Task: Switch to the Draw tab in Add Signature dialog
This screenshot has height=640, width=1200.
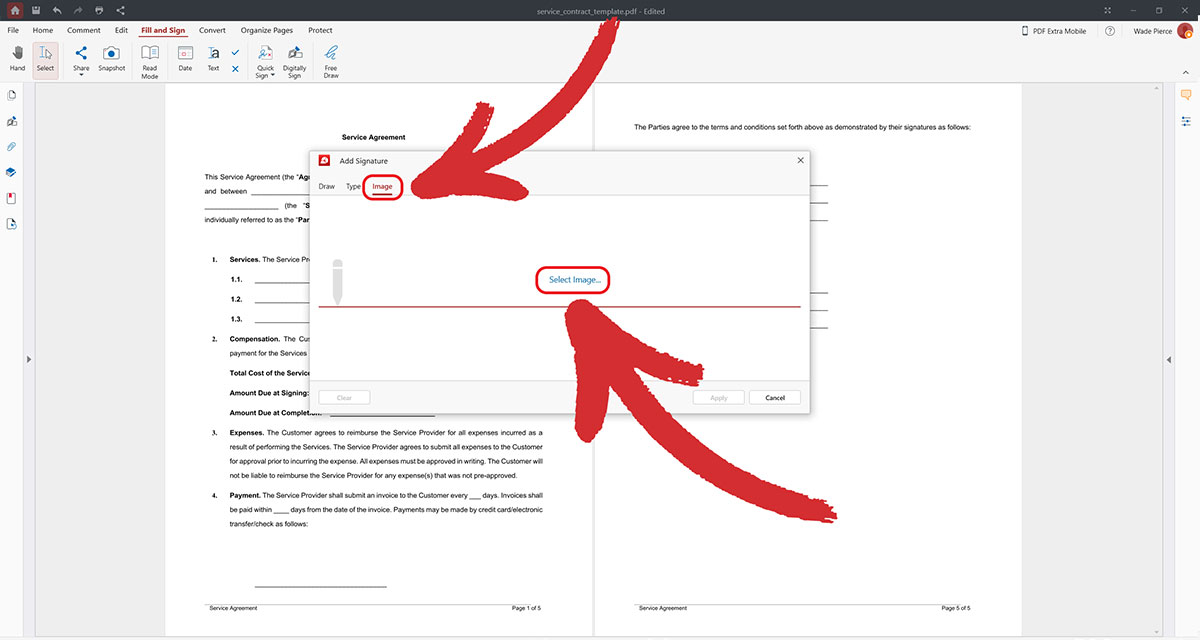Action: point(326,186)
